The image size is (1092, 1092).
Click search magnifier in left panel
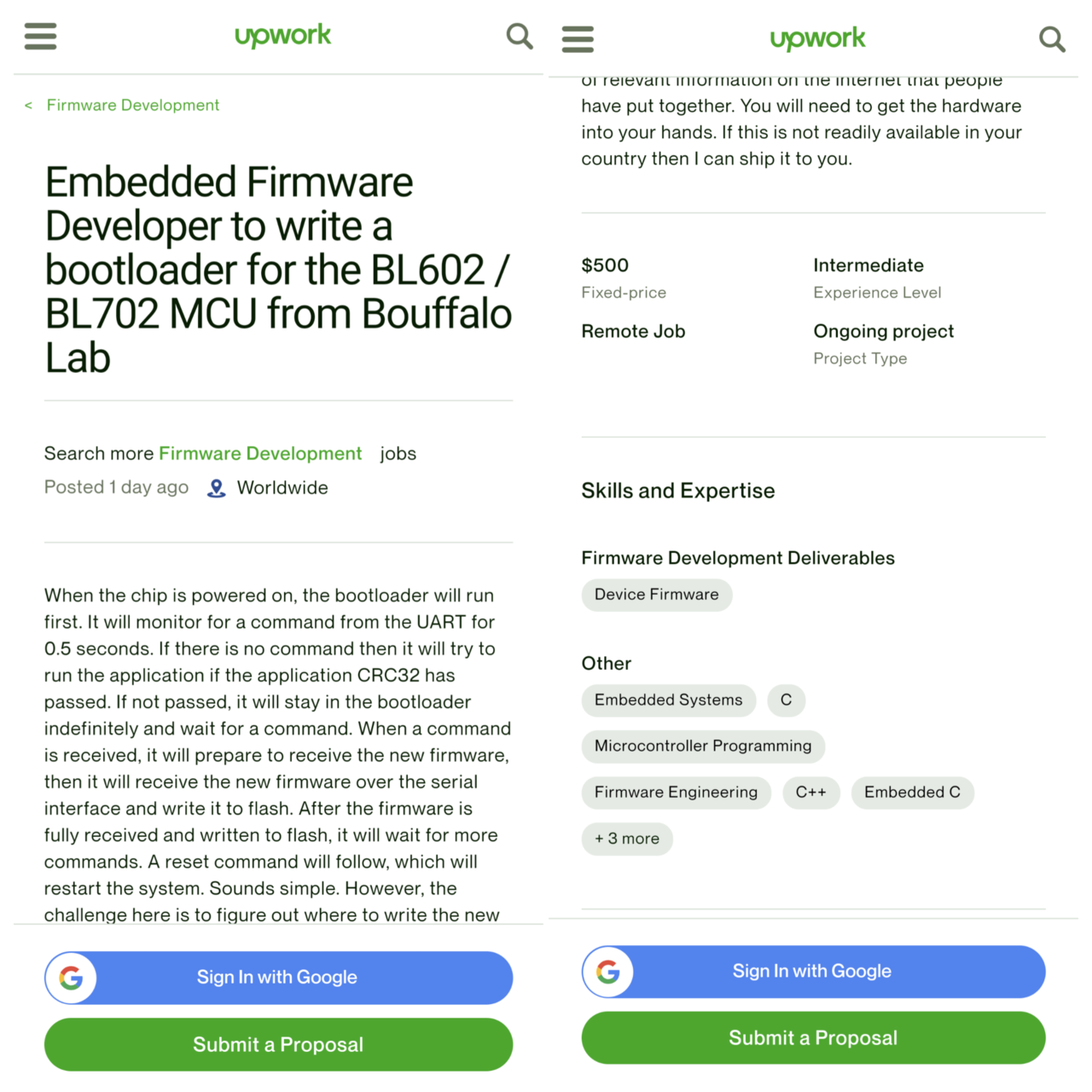pyautogui.click(x=519, y=36)
